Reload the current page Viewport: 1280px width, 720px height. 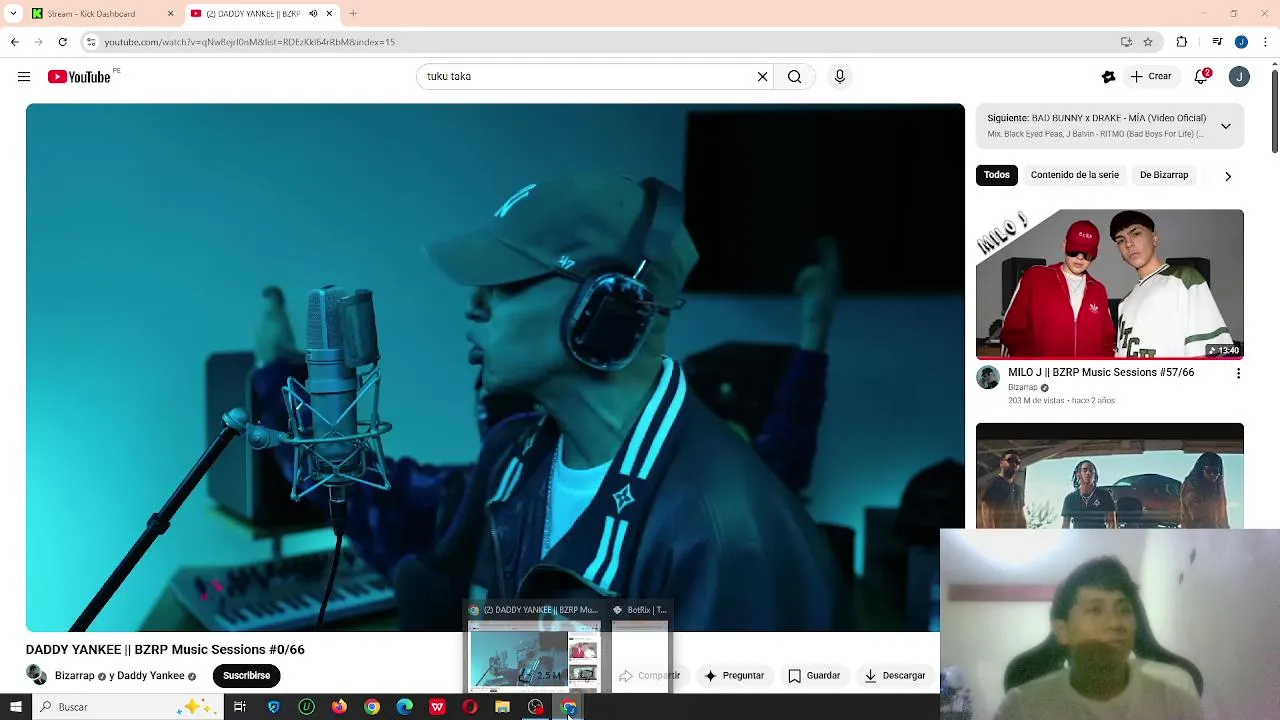point(63,42)
